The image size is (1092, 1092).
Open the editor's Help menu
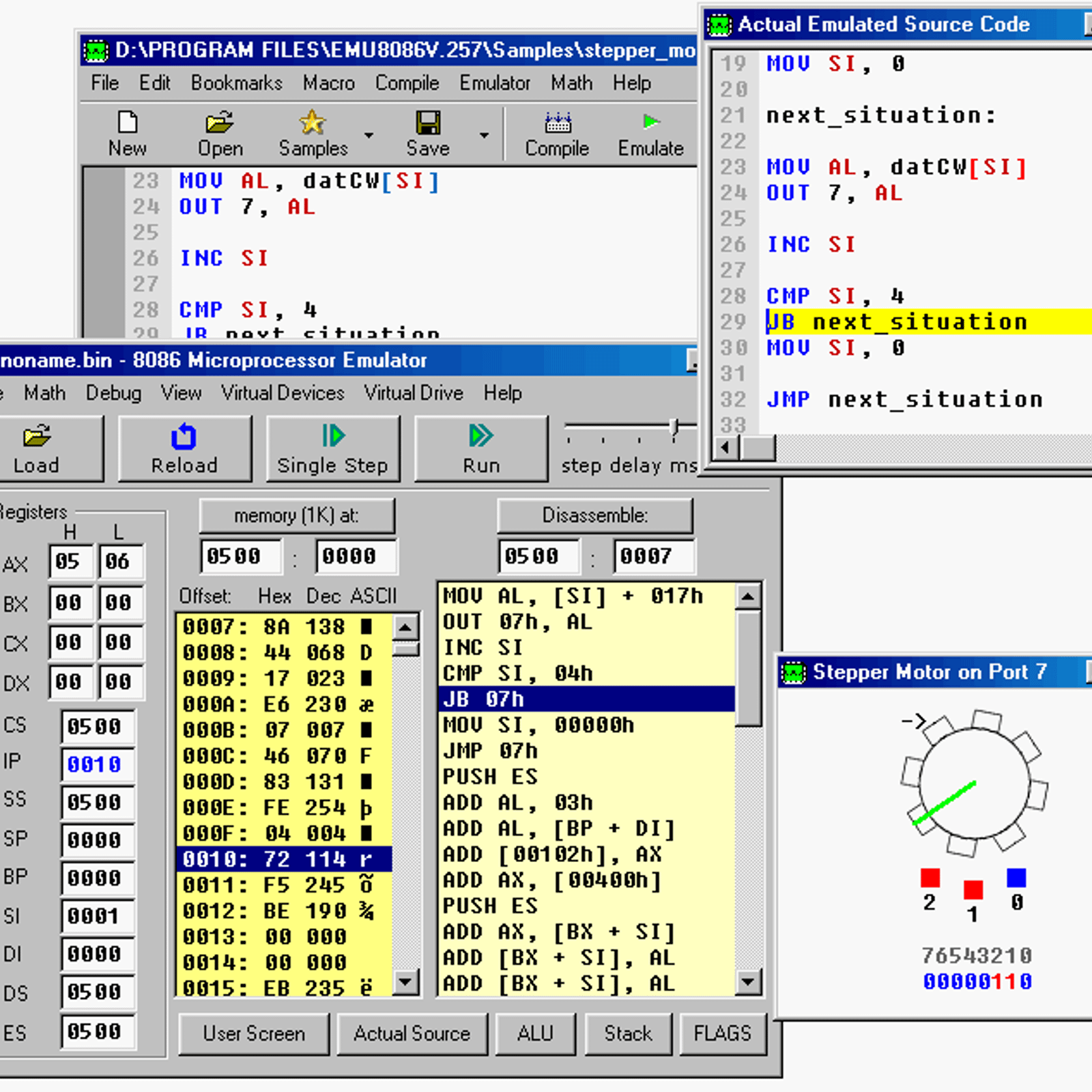click(632, 83)
